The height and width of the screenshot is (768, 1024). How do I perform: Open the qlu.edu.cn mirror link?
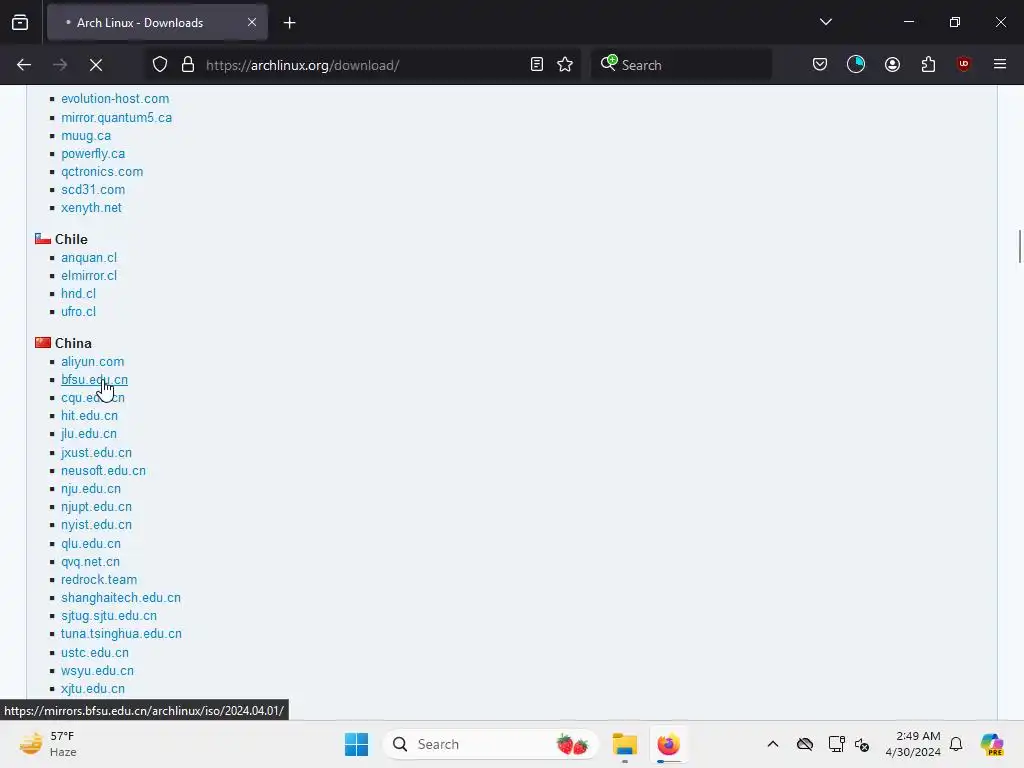[91, 544]
